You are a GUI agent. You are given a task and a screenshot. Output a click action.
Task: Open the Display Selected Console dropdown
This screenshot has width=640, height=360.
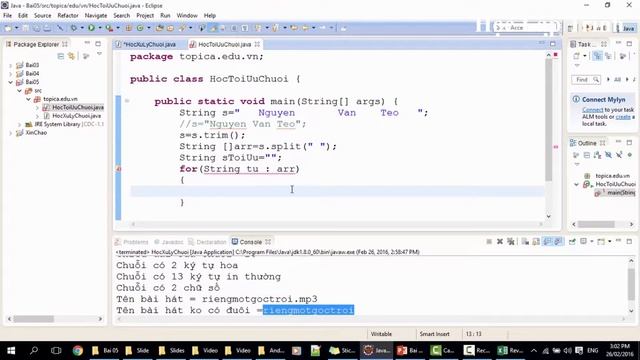(x=592, y=242)
